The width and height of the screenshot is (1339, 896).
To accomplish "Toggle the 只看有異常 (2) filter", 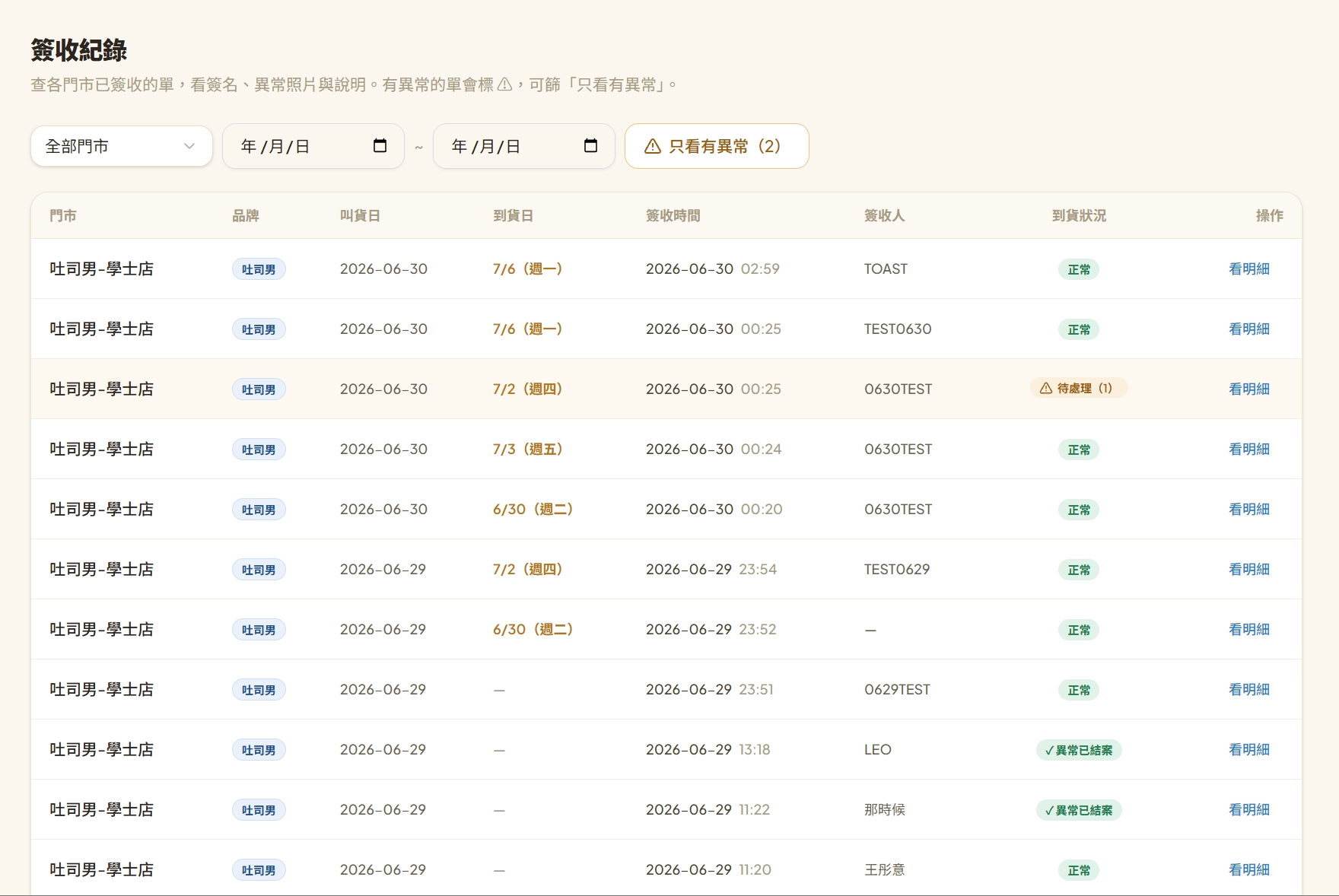I will (x=717, y=146).
